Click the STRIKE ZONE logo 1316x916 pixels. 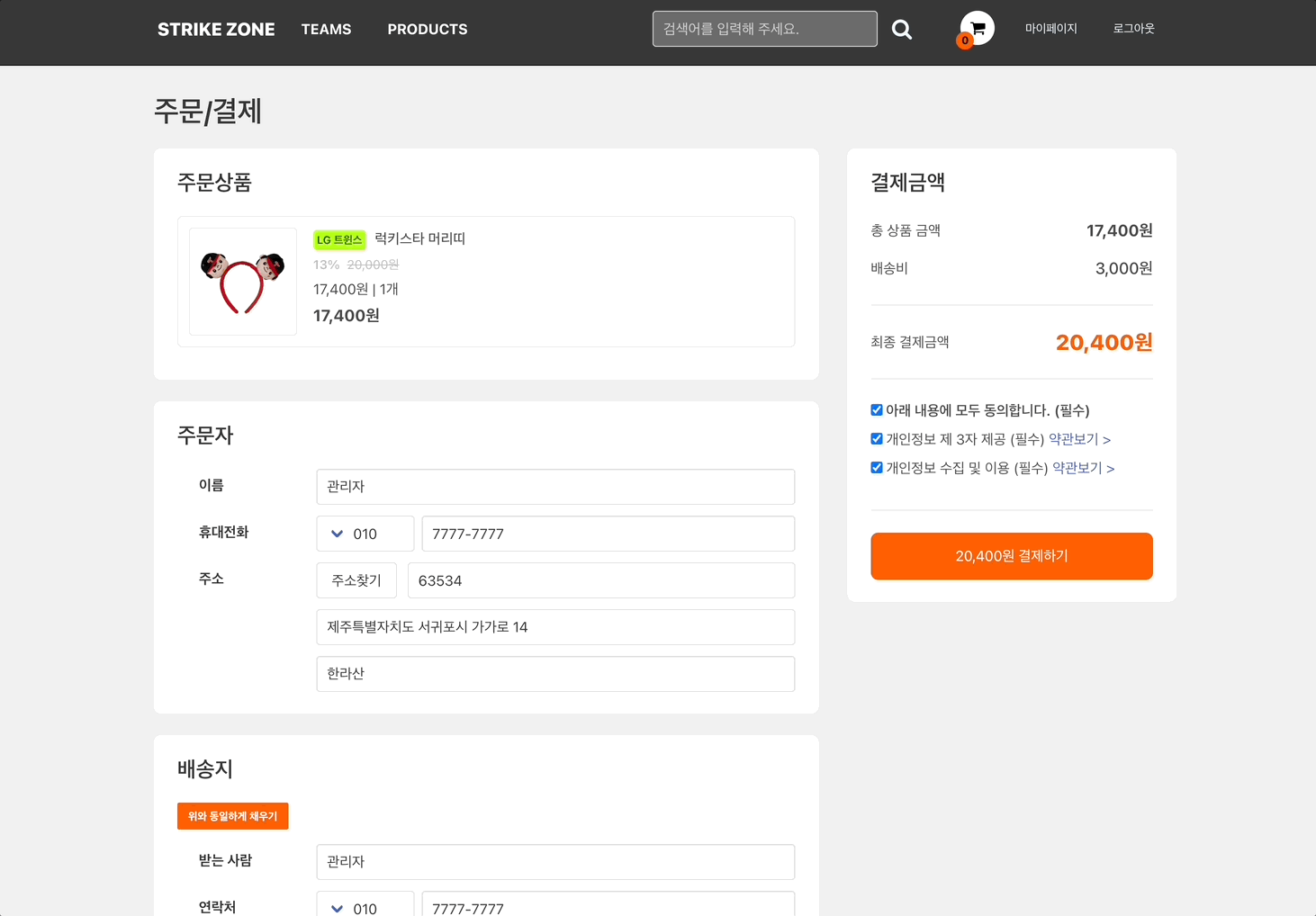pyautogui.click(x=216, y=30)
